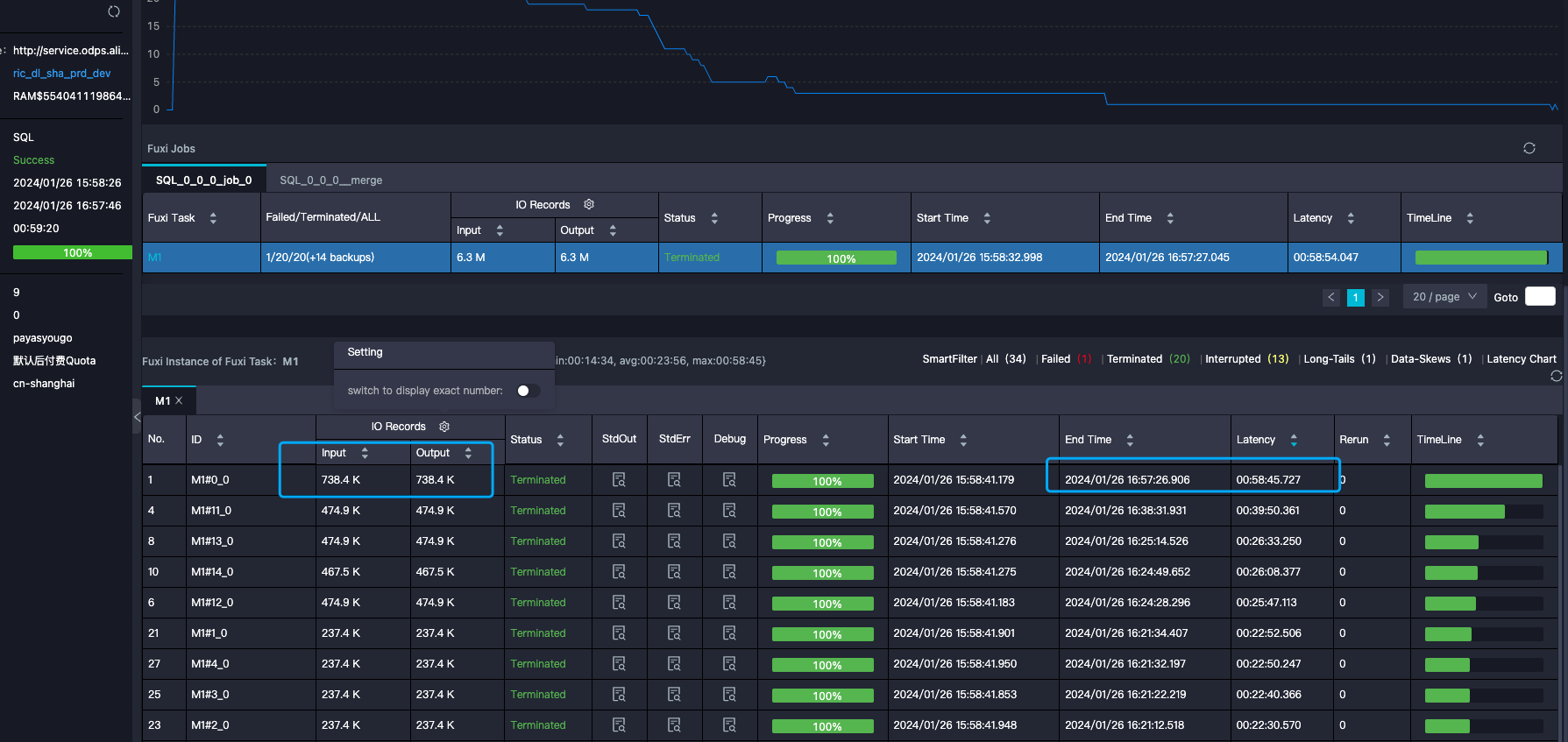Open the M1 Fuxi task link
The image size is (1568, 742).
154,258
